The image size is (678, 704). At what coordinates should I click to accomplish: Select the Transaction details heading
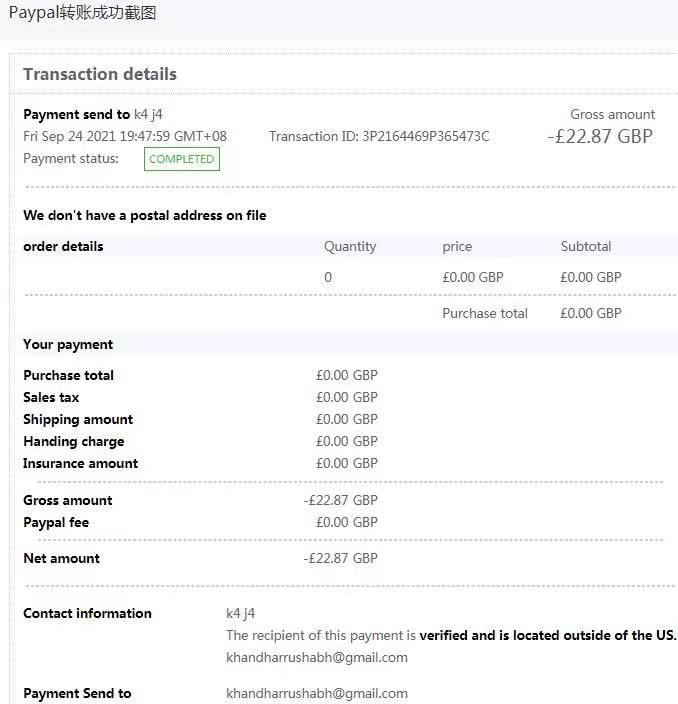100,74
